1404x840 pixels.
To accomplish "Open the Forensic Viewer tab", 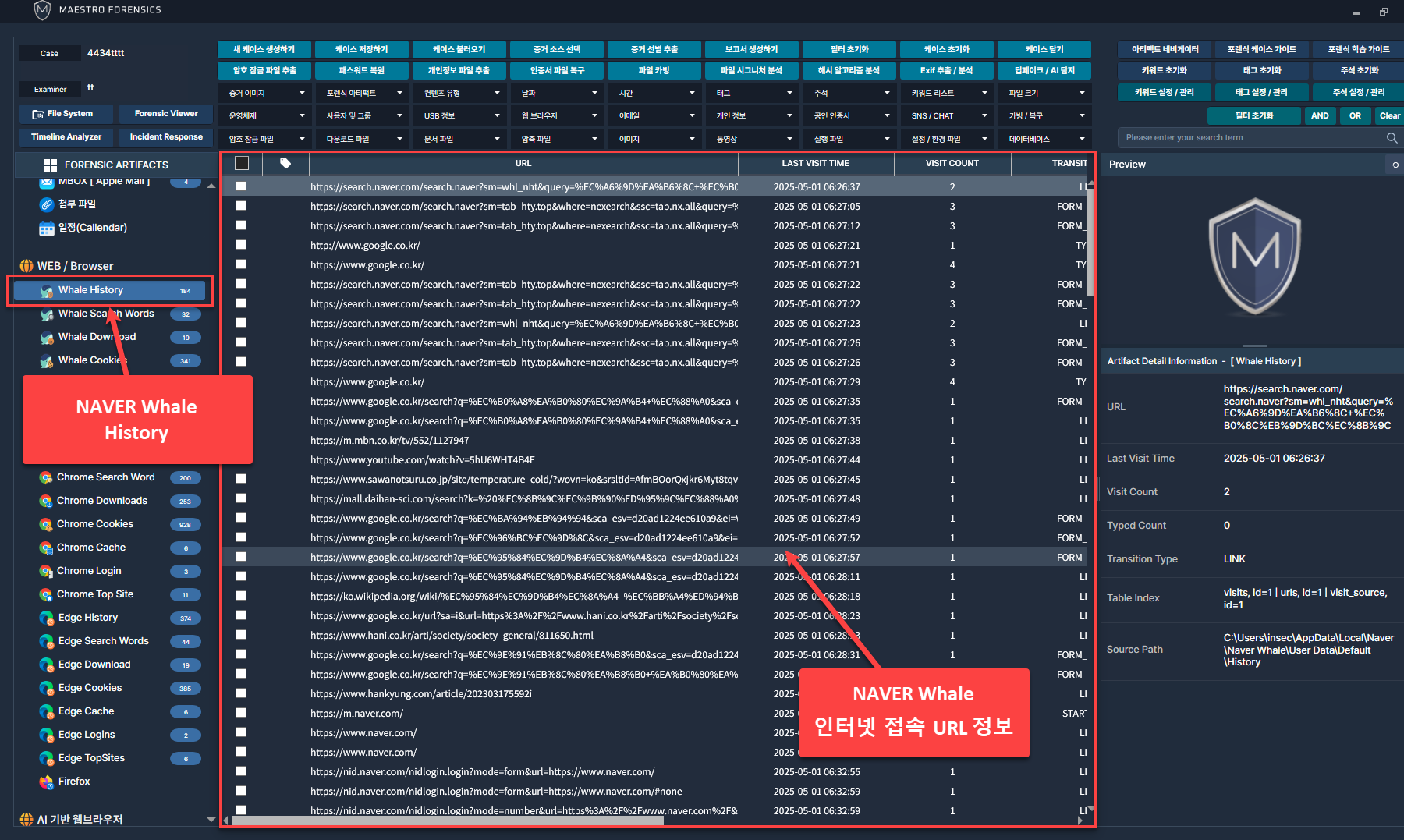I will [x=166, y=114].
